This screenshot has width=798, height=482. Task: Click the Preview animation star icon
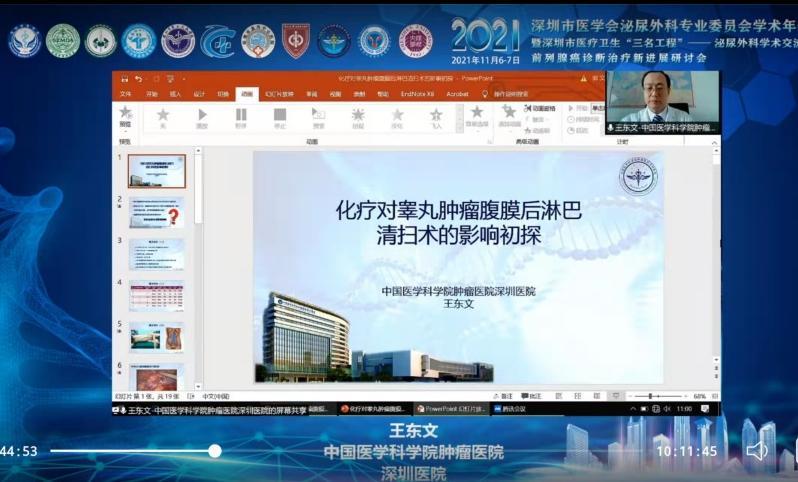click(125, 114)
